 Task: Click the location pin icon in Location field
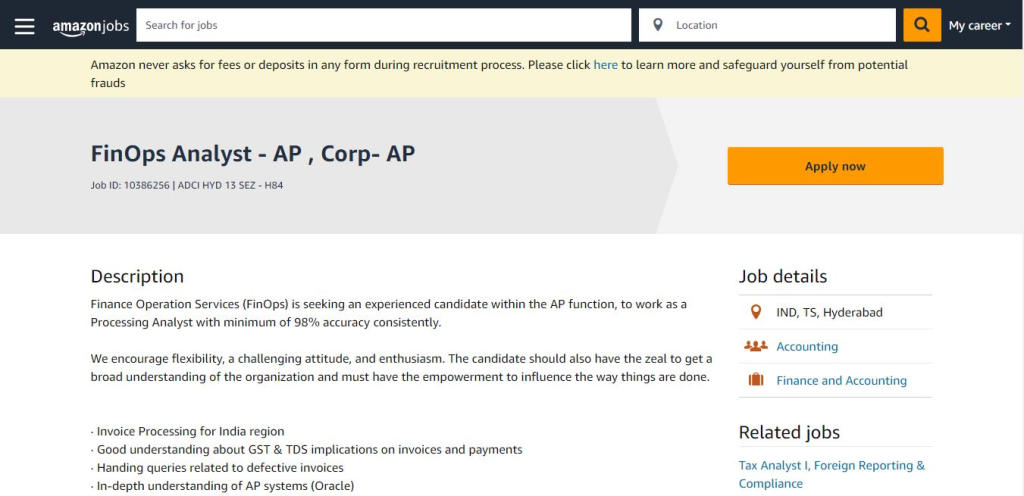point(658,25)
